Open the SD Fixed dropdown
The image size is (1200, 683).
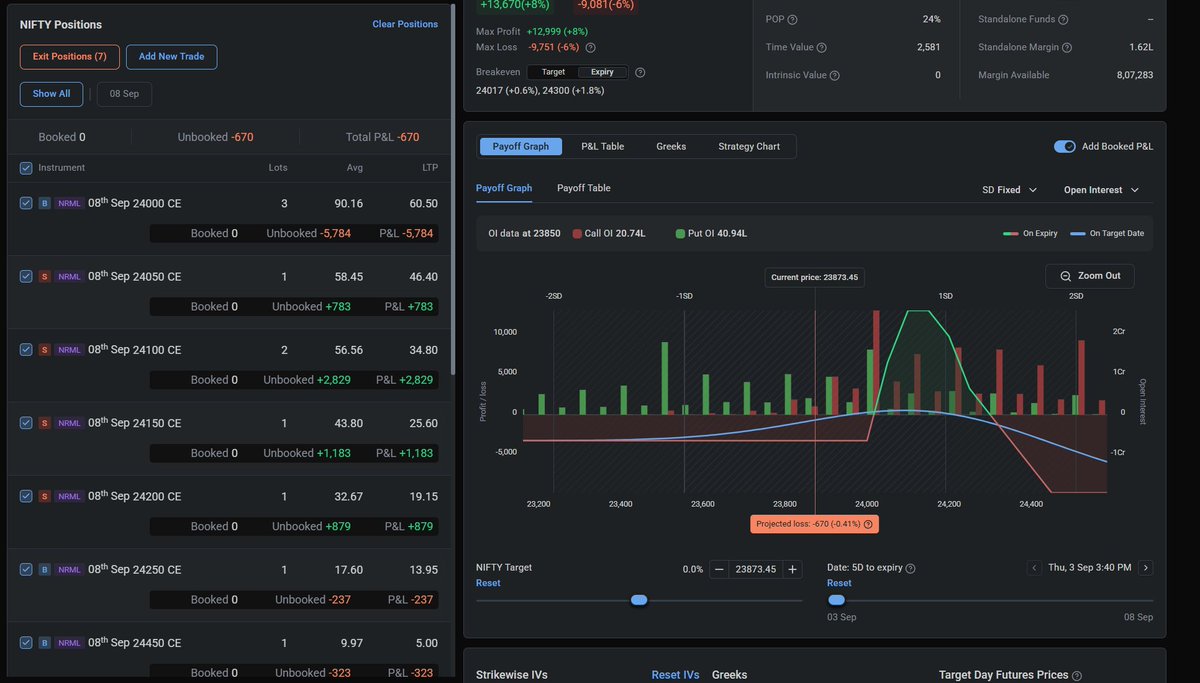tap(1010, 190)
